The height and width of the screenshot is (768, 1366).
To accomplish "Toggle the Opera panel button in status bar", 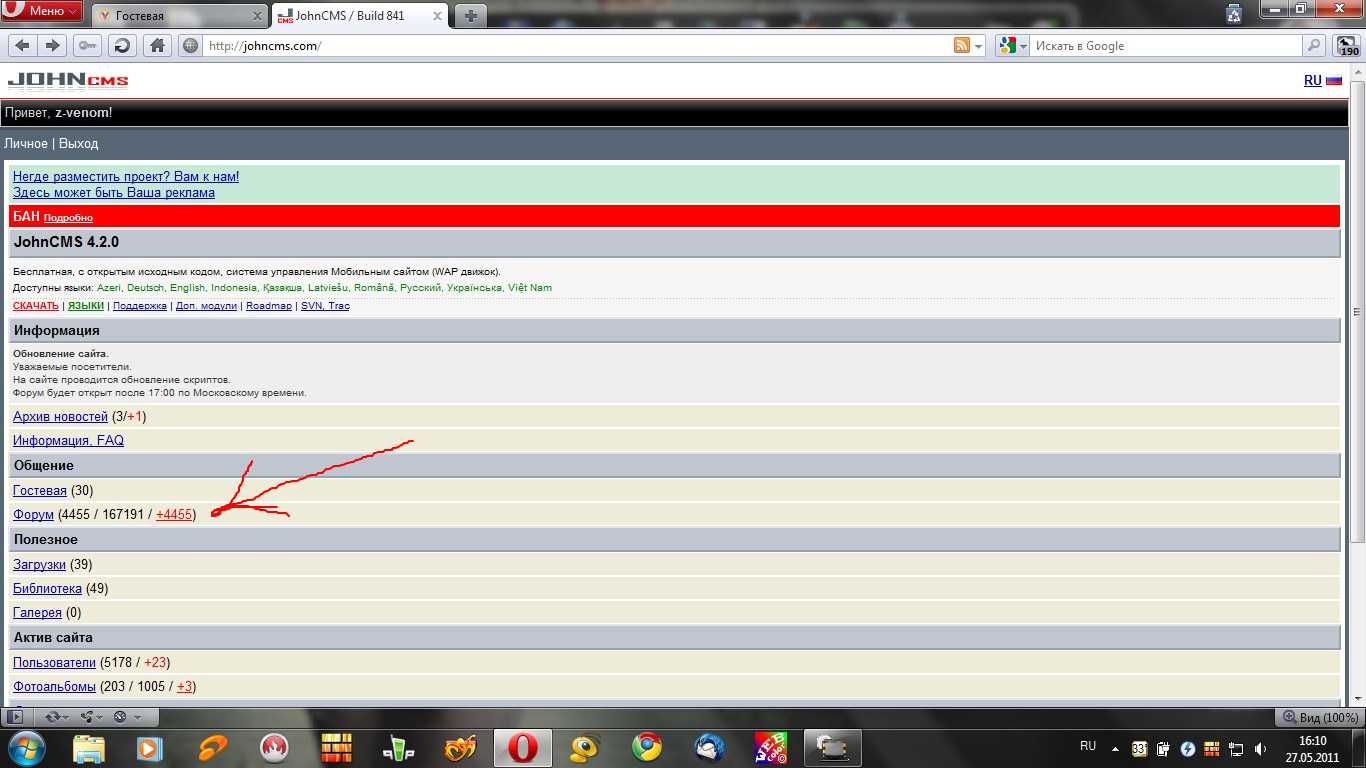I will tap(15, 716).
